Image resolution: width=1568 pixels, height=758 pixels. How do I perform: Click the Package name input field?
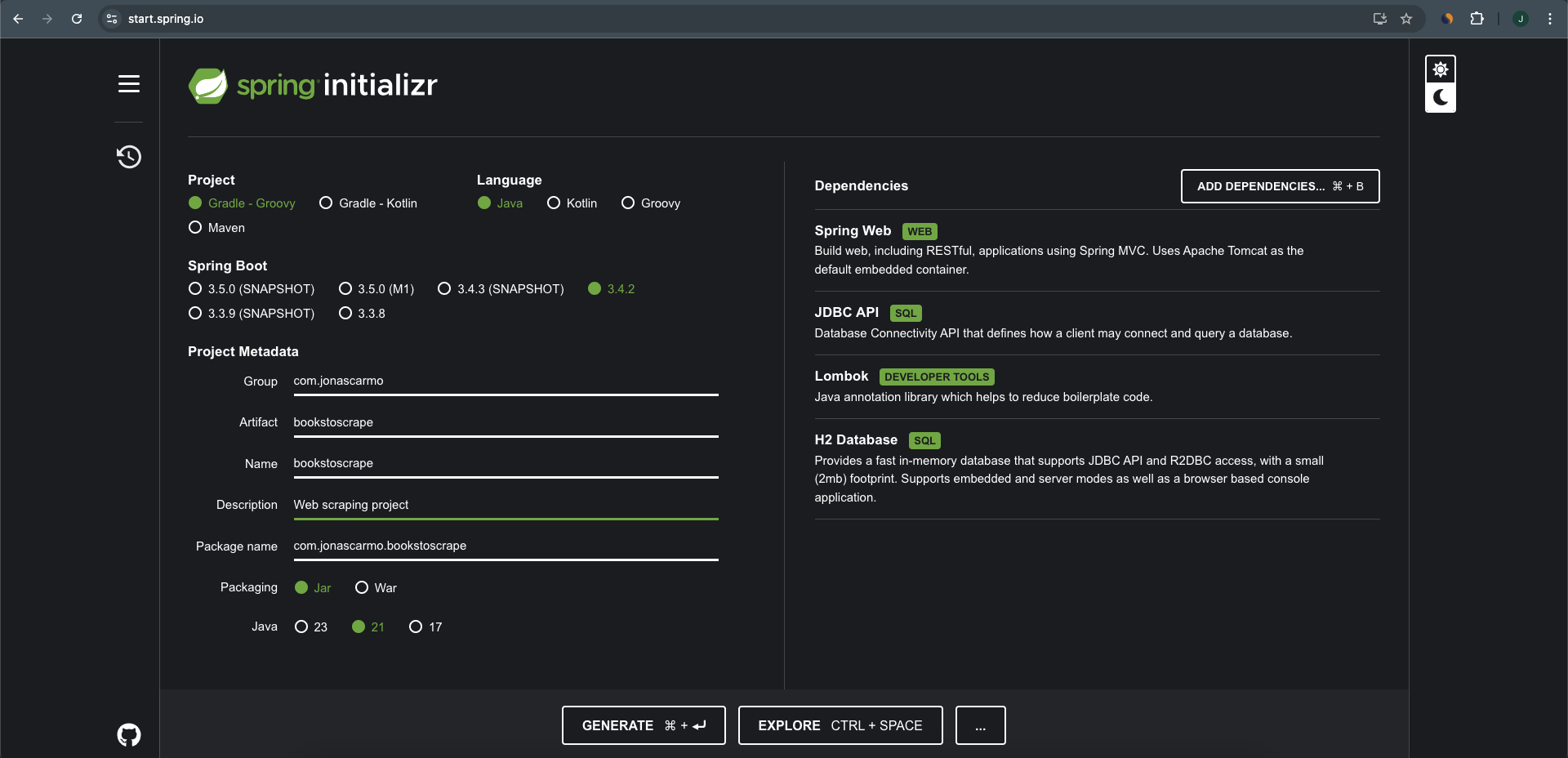(506, 546)
